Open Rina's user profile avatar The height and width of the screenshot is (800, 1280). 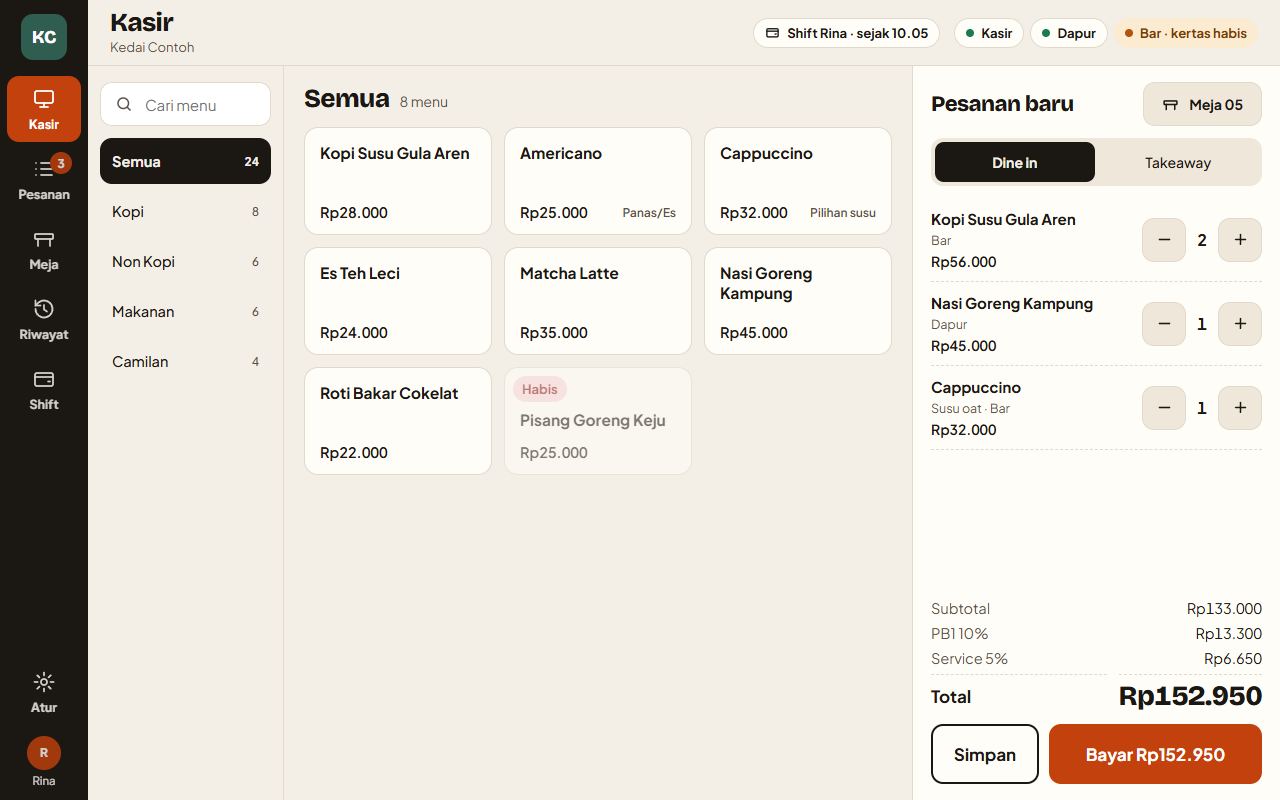coord(44,753)
